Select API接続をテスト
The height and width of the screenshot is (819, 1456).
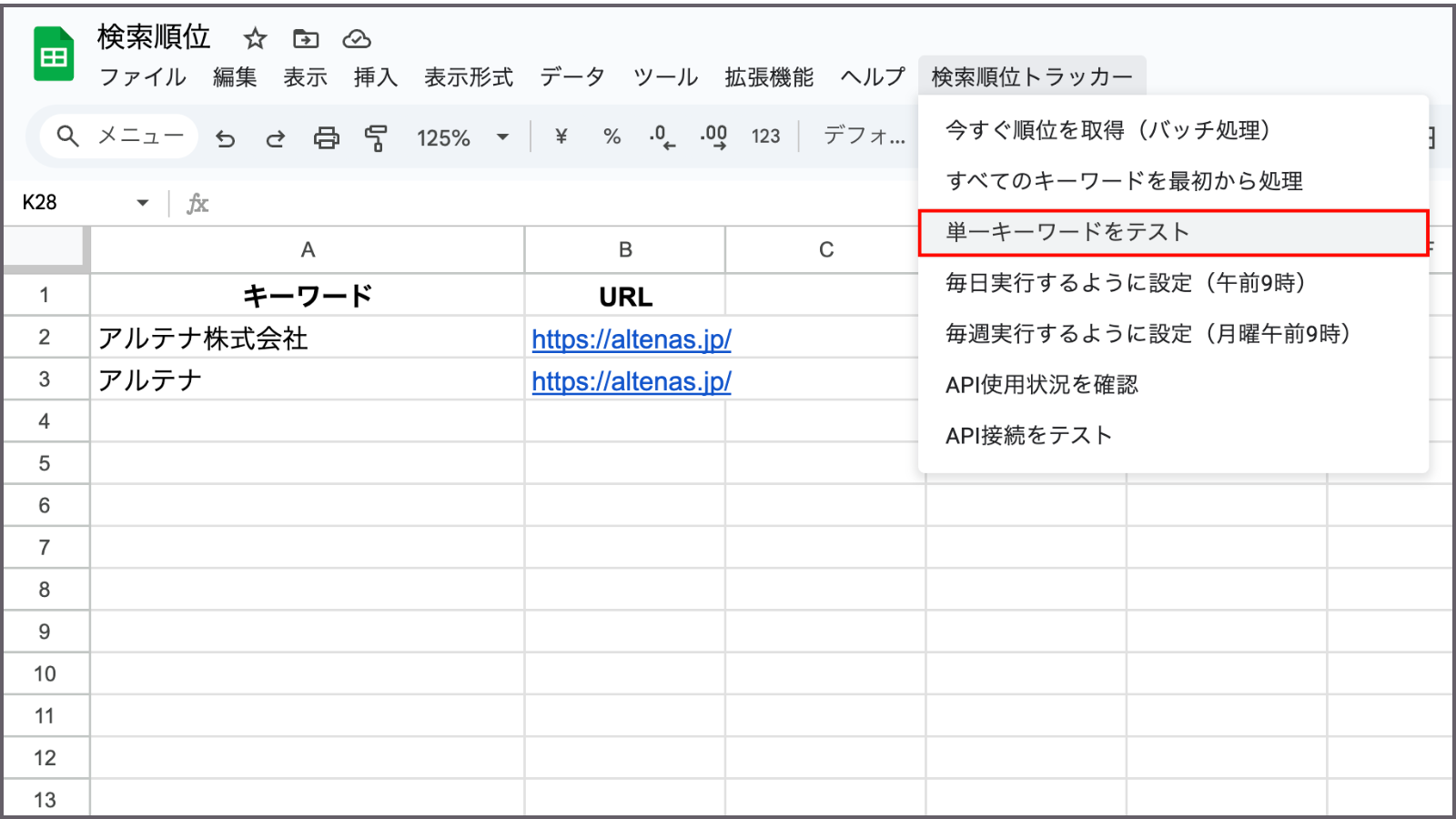pos(1173,436)
